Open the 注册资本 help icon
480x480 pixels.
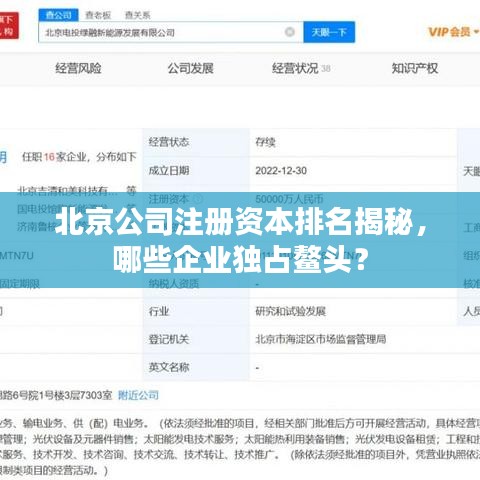pyautogui.click(x=198, y=199)
